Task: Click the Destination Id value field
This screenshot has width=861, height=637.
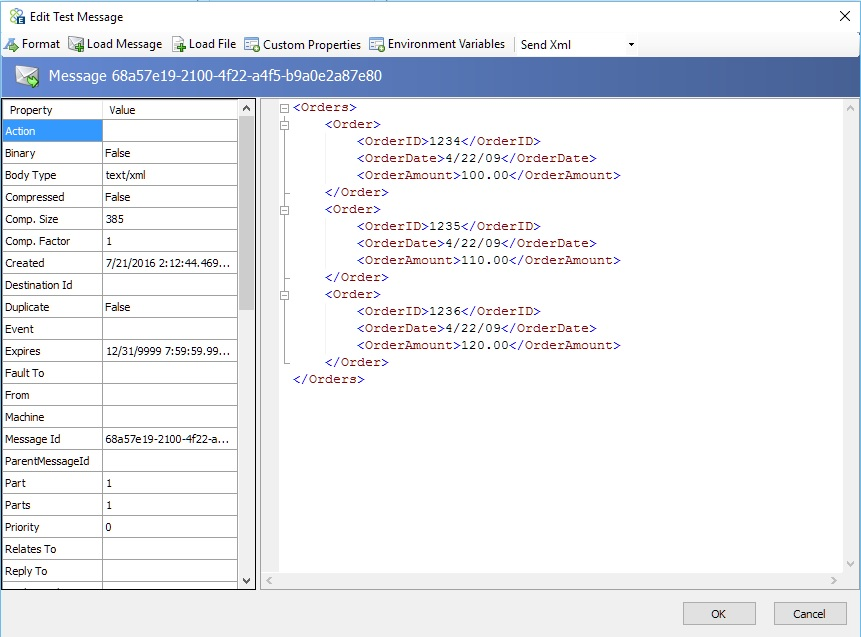Action: [170, 285]
